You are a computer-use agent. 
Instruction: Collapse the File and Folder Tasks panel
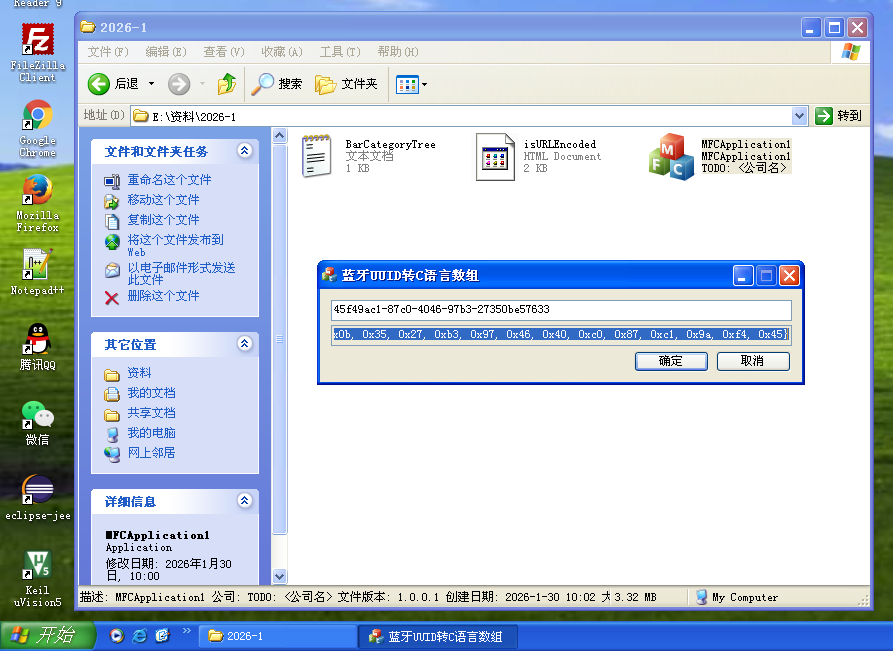point(244,151)
